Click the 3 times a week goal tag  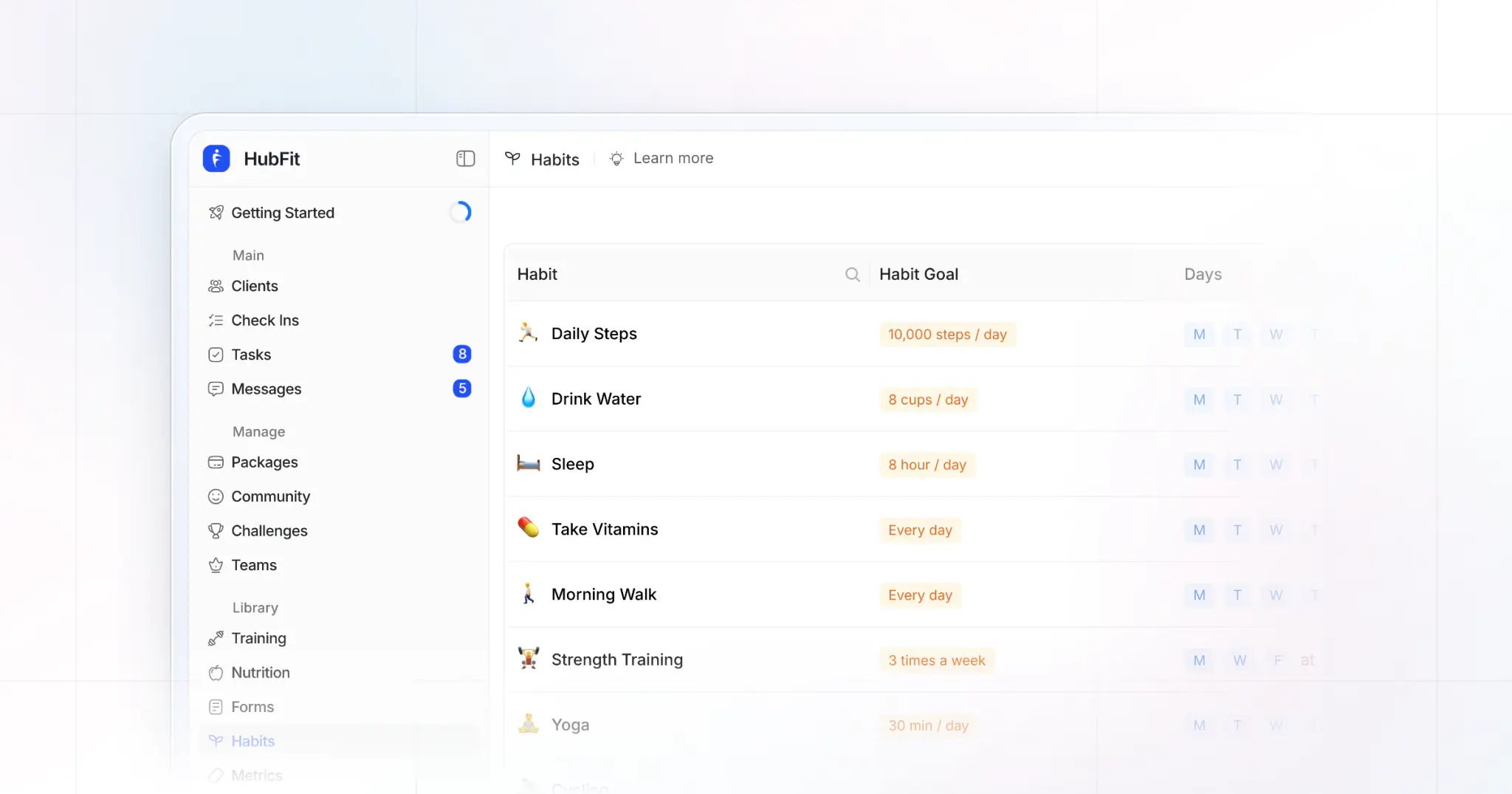tap(936, 660)
